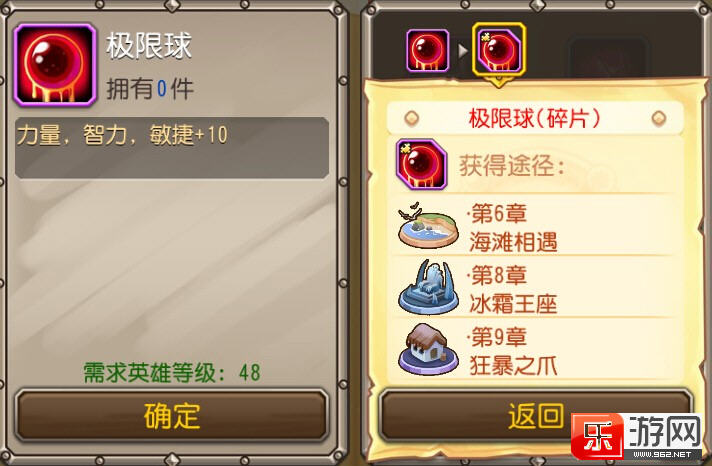Click the arrow between the two orb icons

click(462, 50)
